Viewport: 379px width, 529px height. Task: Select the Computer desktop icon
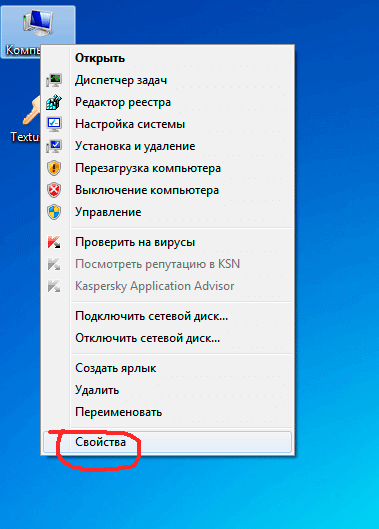click(38, 31)
